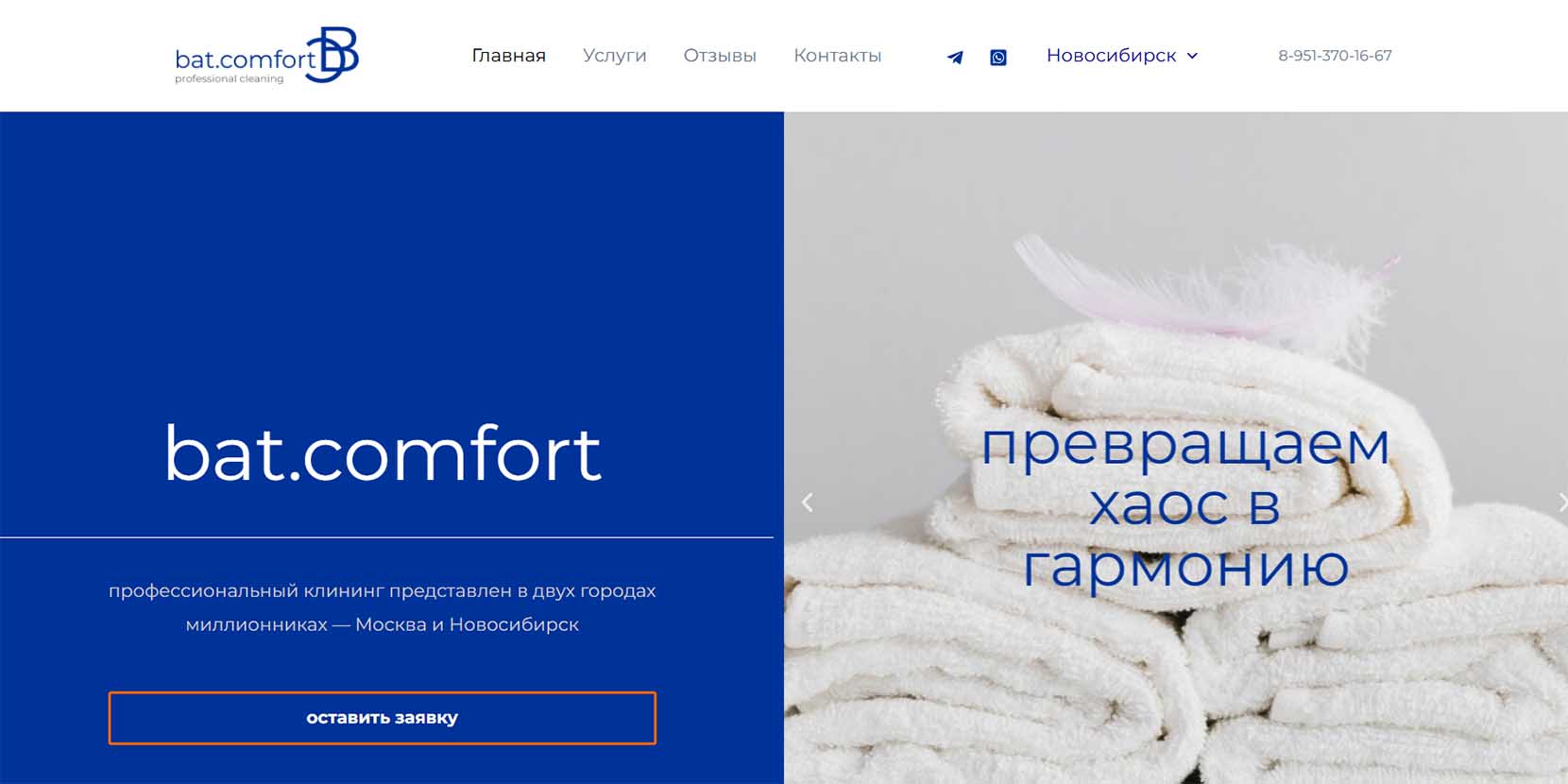The height and width of the screenshot is (784, 1568).
Task: Click the превращаем хаос в гармонию caption
Action: 1185,505
